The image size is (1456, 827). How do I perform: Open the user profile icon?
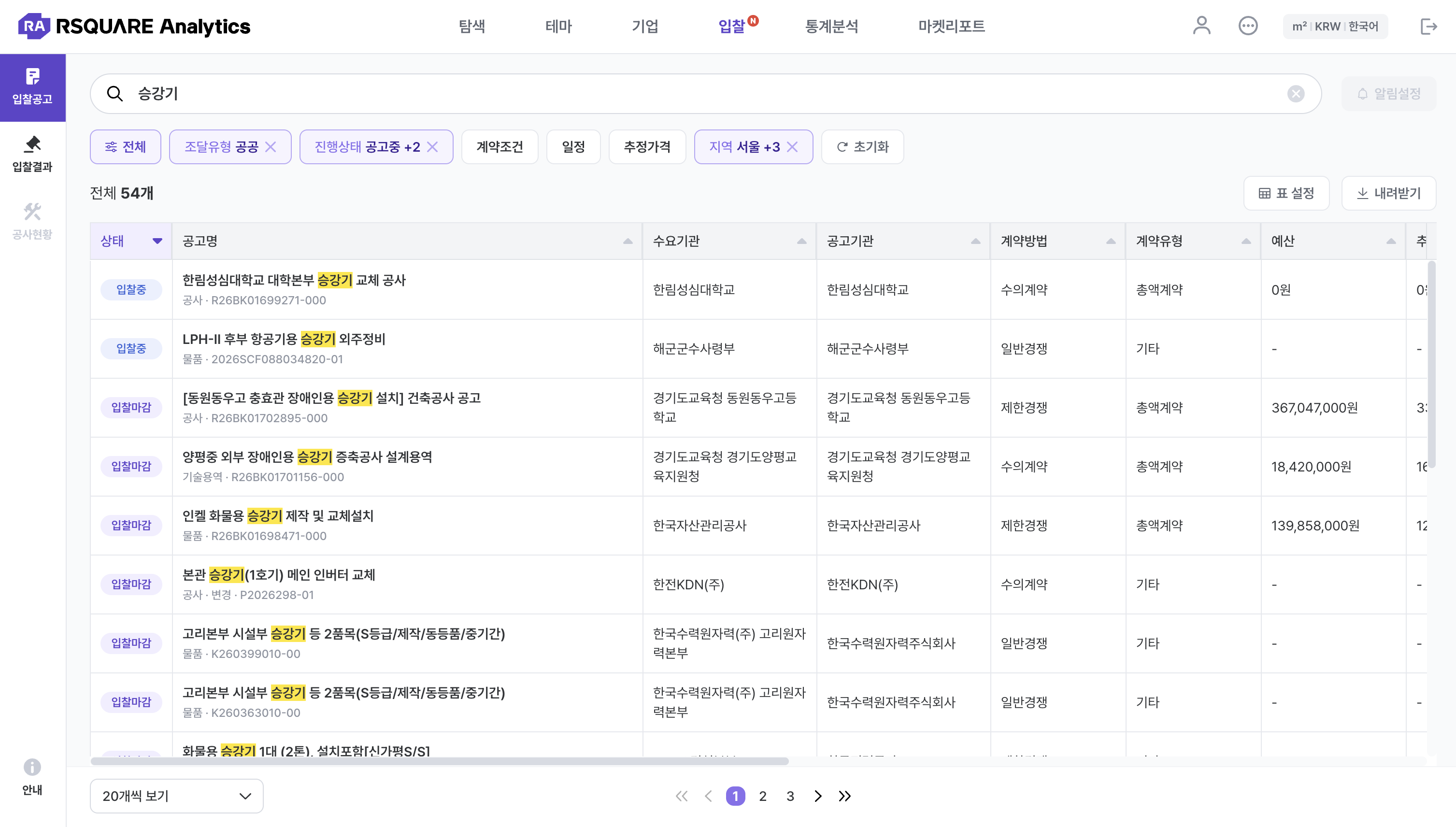(1201, 26)
